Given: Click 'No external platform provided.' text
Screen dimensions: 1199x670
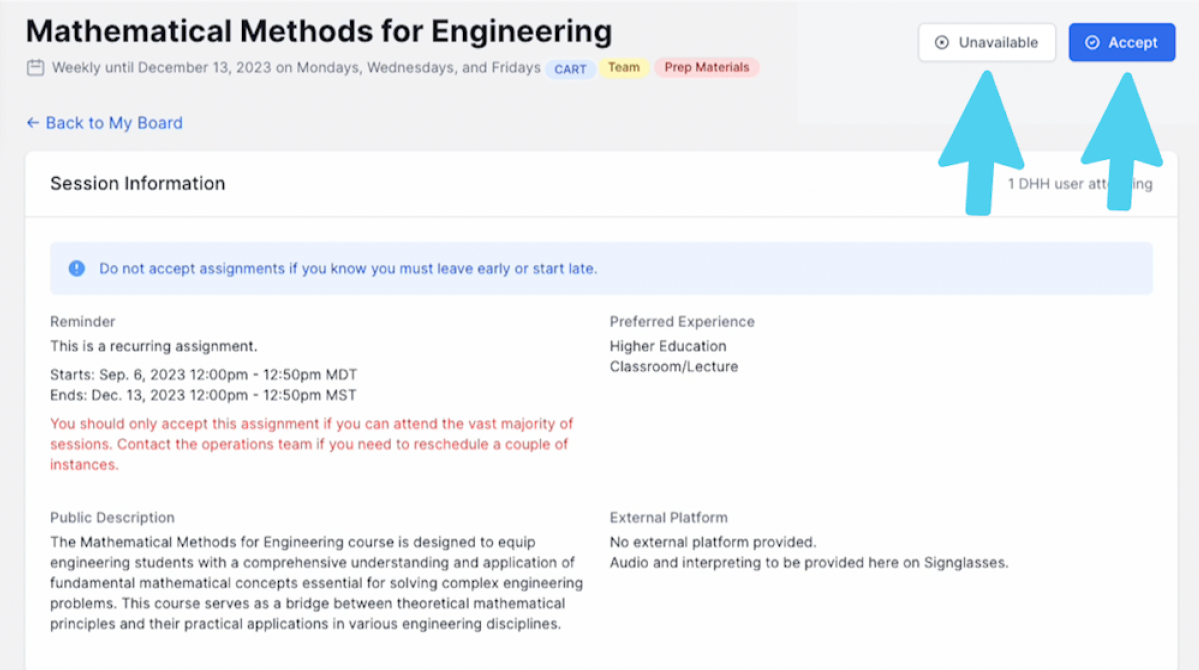Looking at the screenshot, I should tap(713, 542).
